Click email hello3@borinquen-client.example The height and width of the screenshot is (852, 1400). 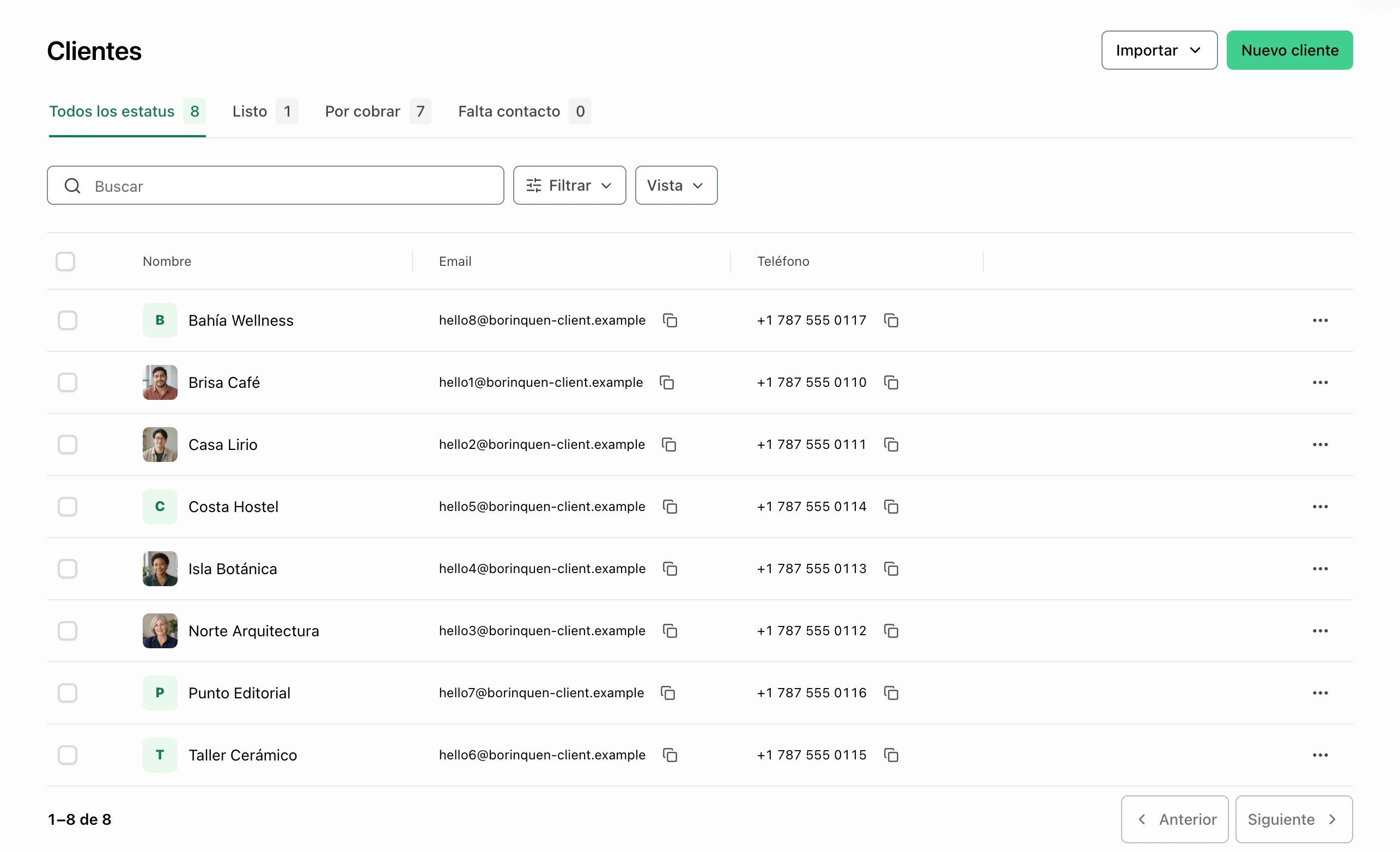pos(542,631)
